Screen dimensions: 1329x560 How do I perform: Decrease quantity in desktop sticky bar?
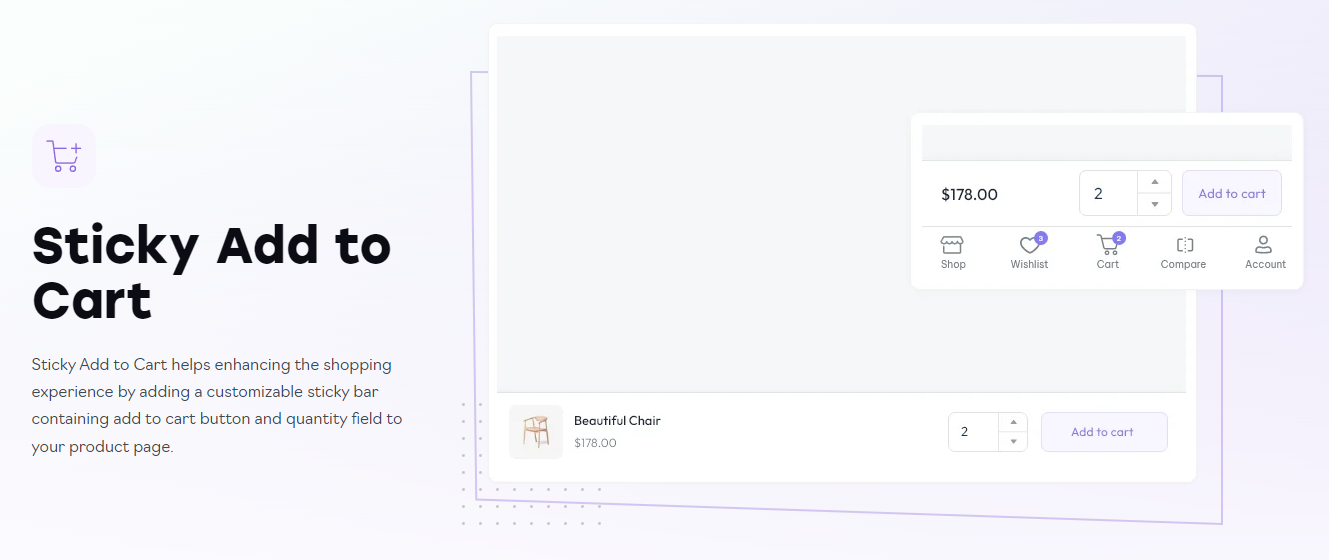coord(1013,441)
